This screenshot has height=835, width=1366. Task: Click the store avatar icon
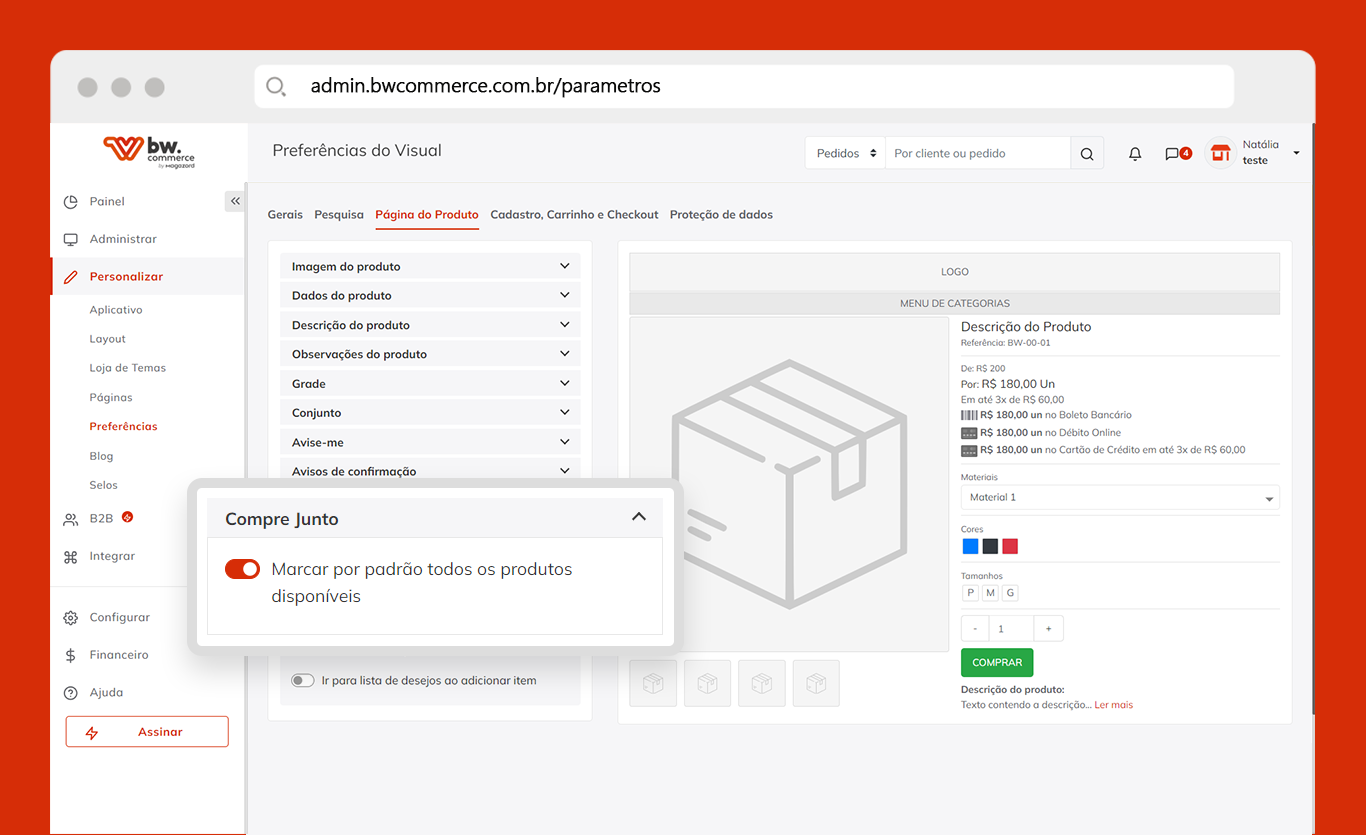[1219, 153]
